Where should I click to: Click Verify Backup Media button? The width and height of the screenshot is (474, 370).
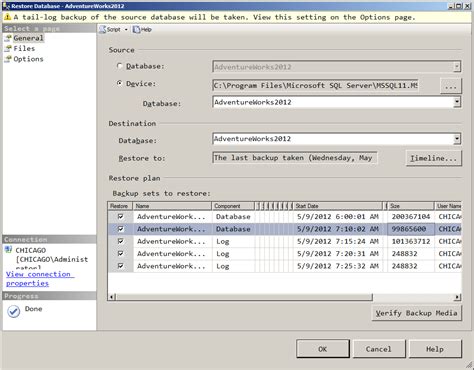click(417, 313)
